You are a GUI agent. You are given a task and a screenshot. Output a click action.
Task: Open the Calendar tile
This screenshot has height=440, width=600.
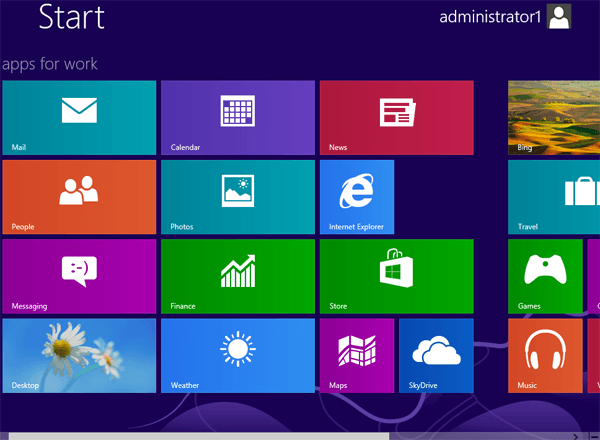(x=238, y=117)
